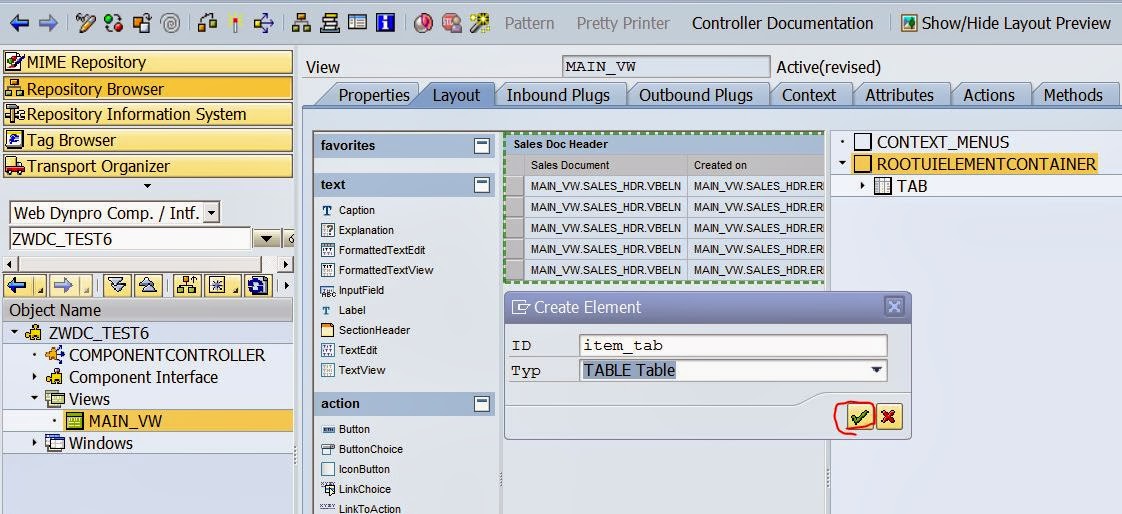Collapse the Views tree node

tap(34, 399)
